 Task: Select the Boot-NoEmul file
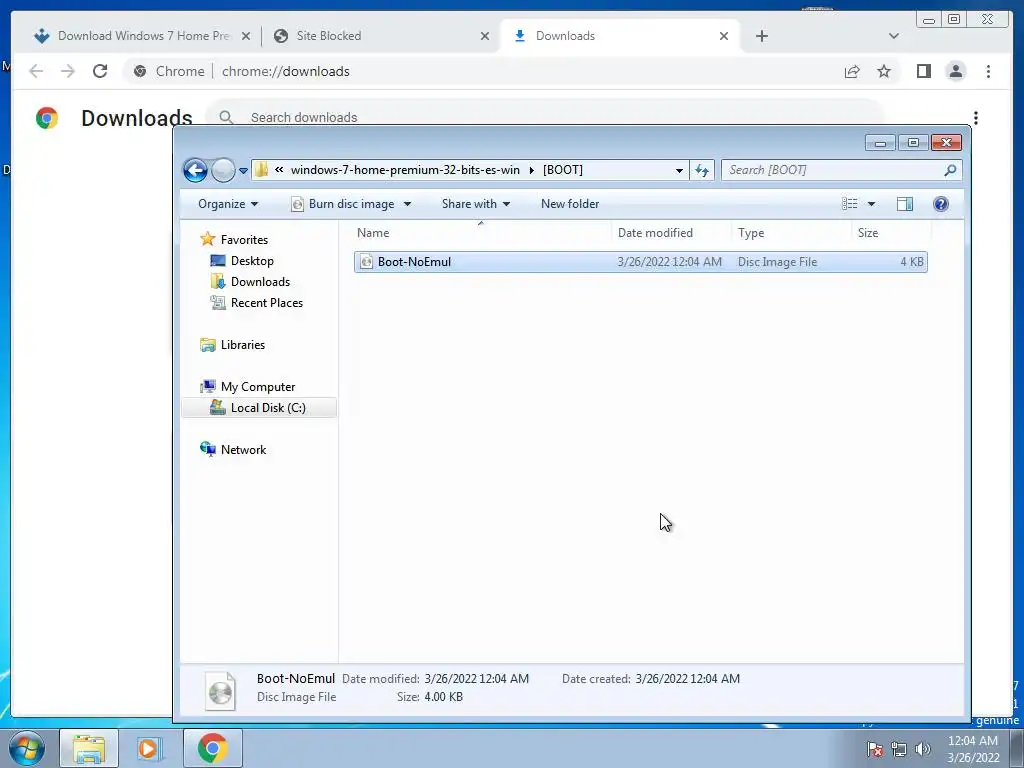pos(641,262)
